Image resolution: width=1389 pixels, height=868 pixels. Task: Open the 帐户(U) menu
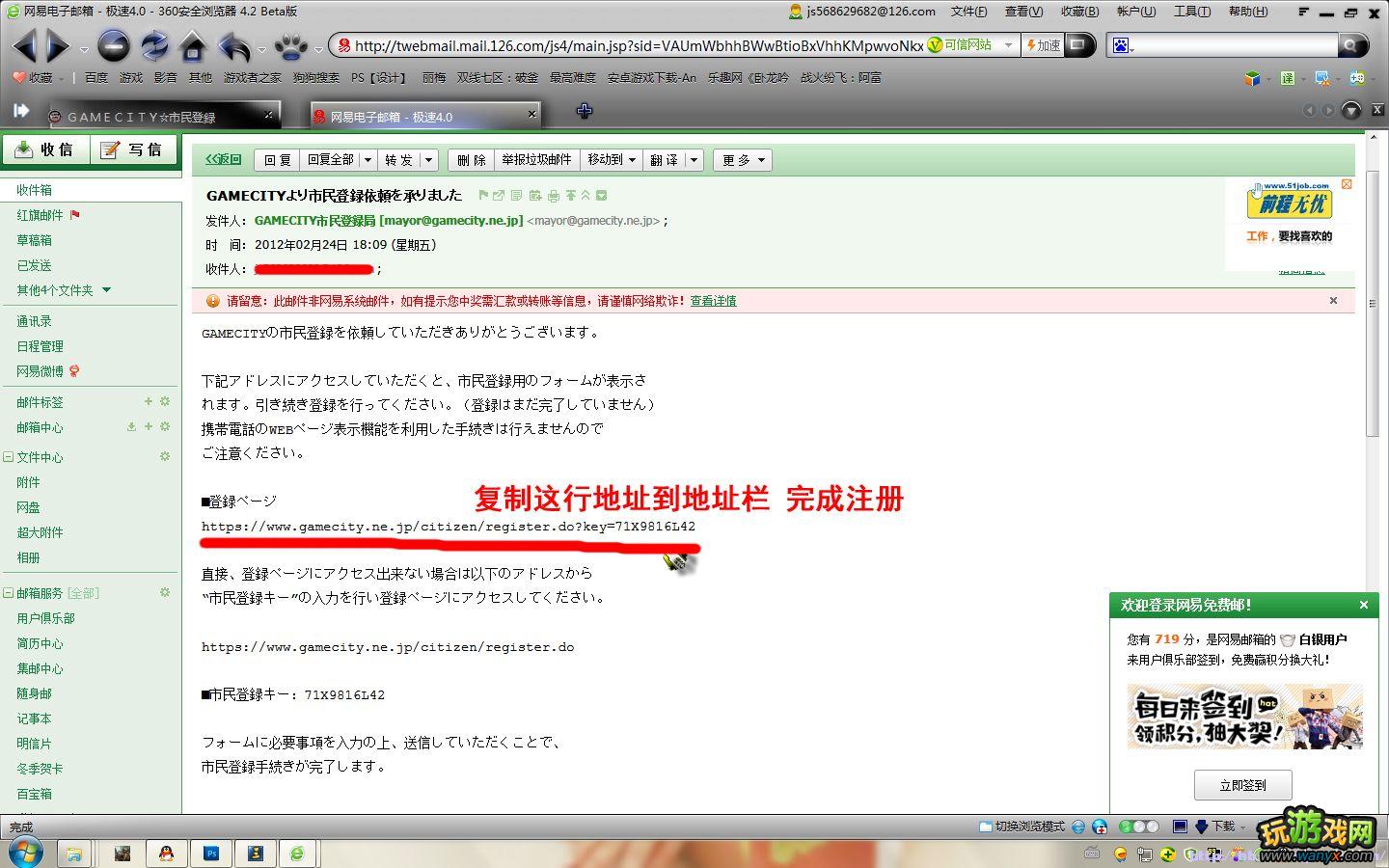click(1136, 12)
